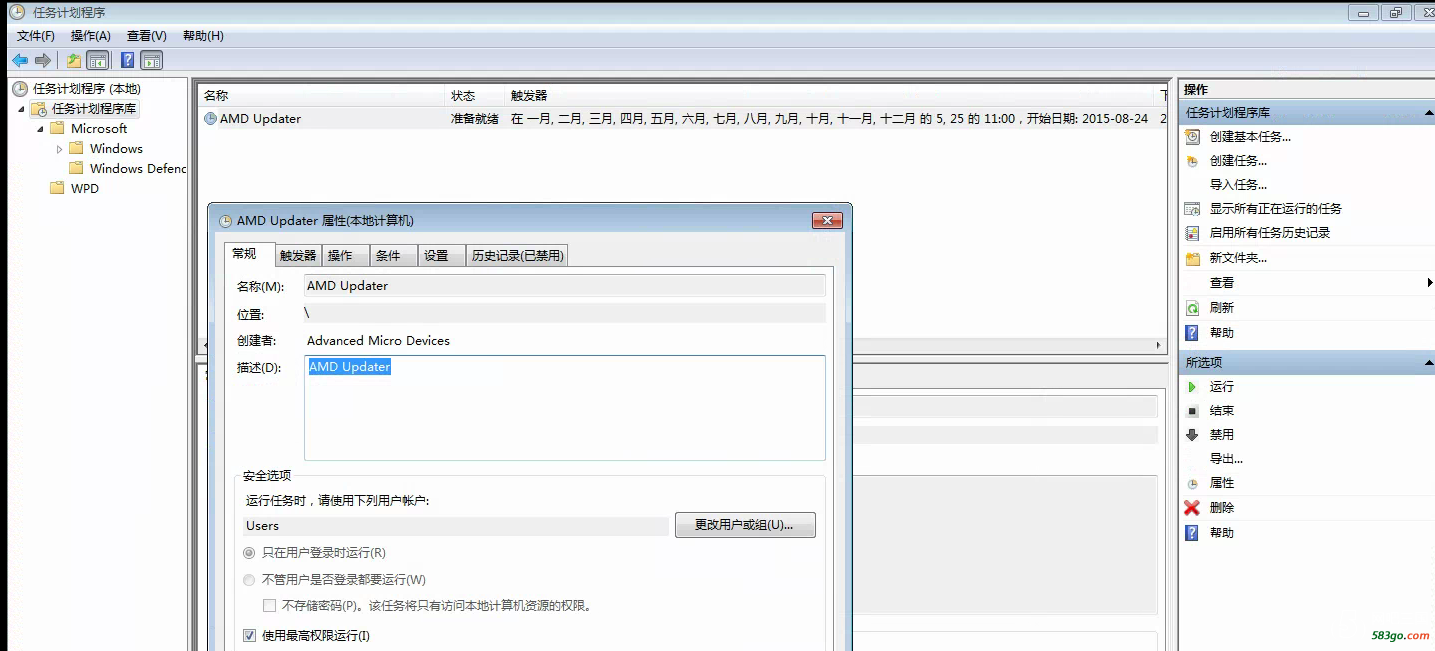Click the 显示所有正在运行的任务 icon
Image resolution: width=1435 pixels, height=651 pixels.
click(1192, 209)
